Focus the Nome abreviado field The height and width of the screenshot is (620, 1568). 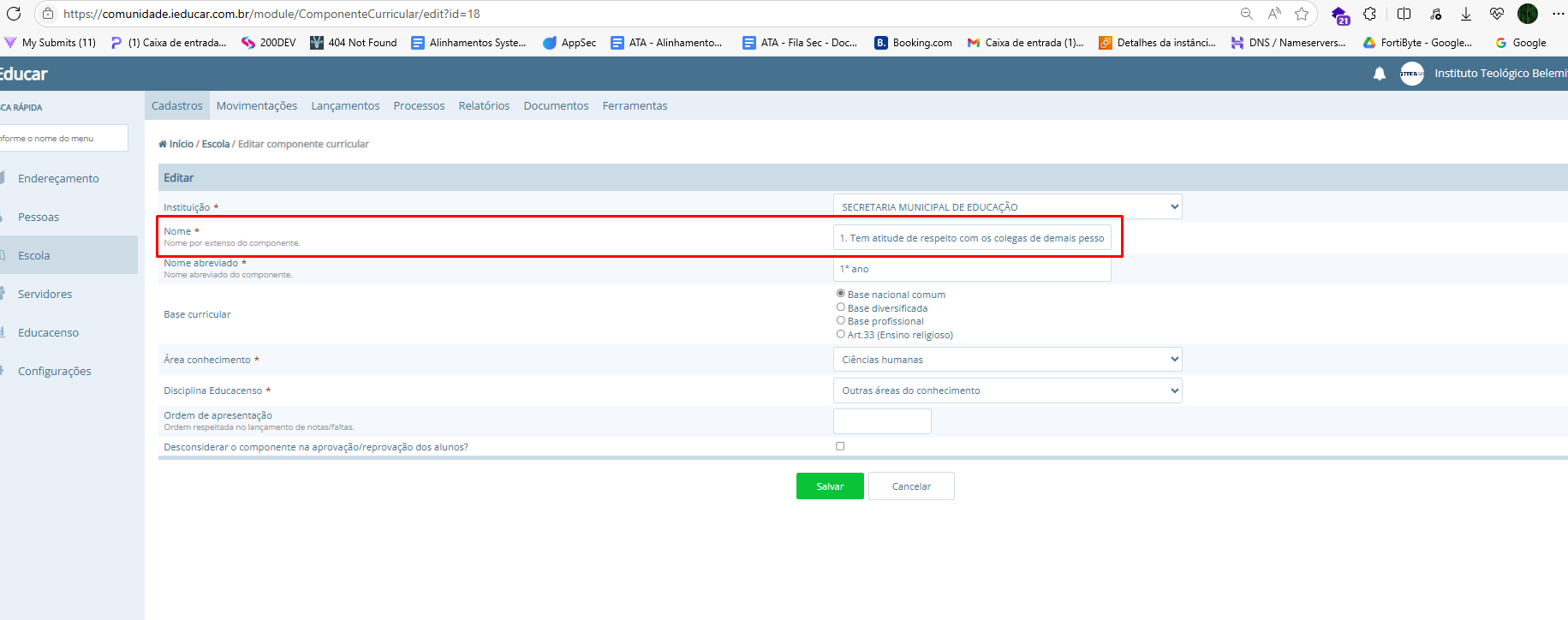tap(972, 269)
